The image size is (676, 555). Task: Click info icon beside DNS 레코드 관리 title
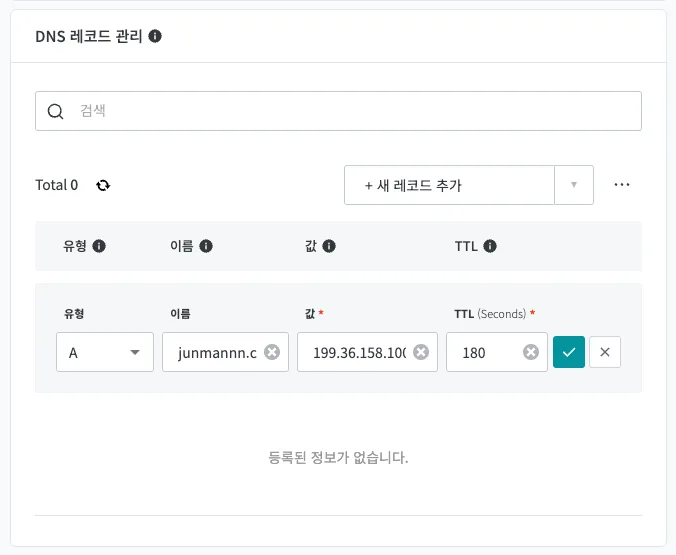[155, 36]
